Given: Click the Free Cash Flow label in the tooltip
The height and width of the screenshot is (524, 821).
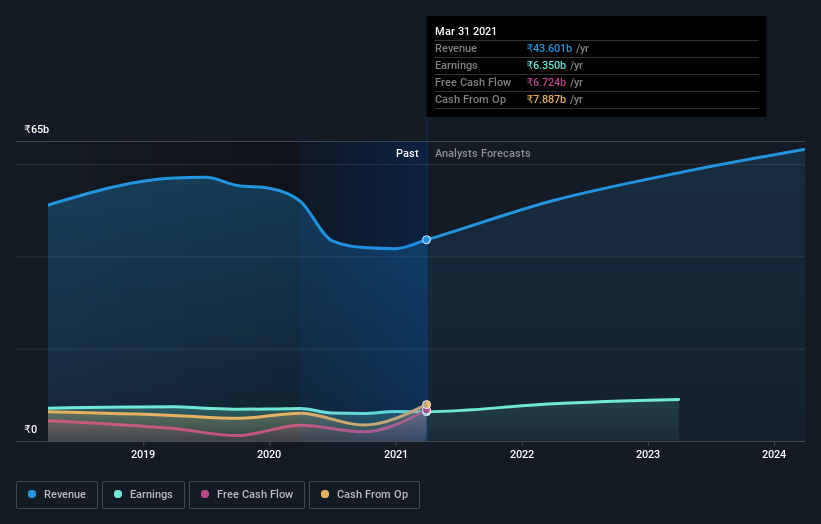Looking at the screenshot, I should point(473,82).
